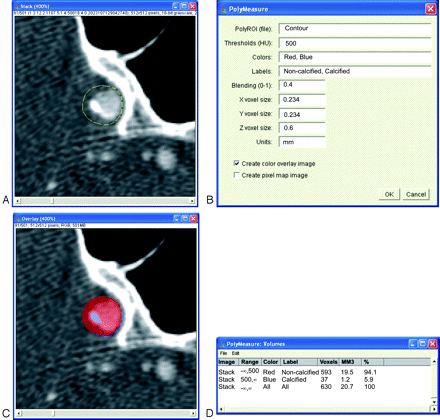Enable Create pixel map image checkbox

237,175
